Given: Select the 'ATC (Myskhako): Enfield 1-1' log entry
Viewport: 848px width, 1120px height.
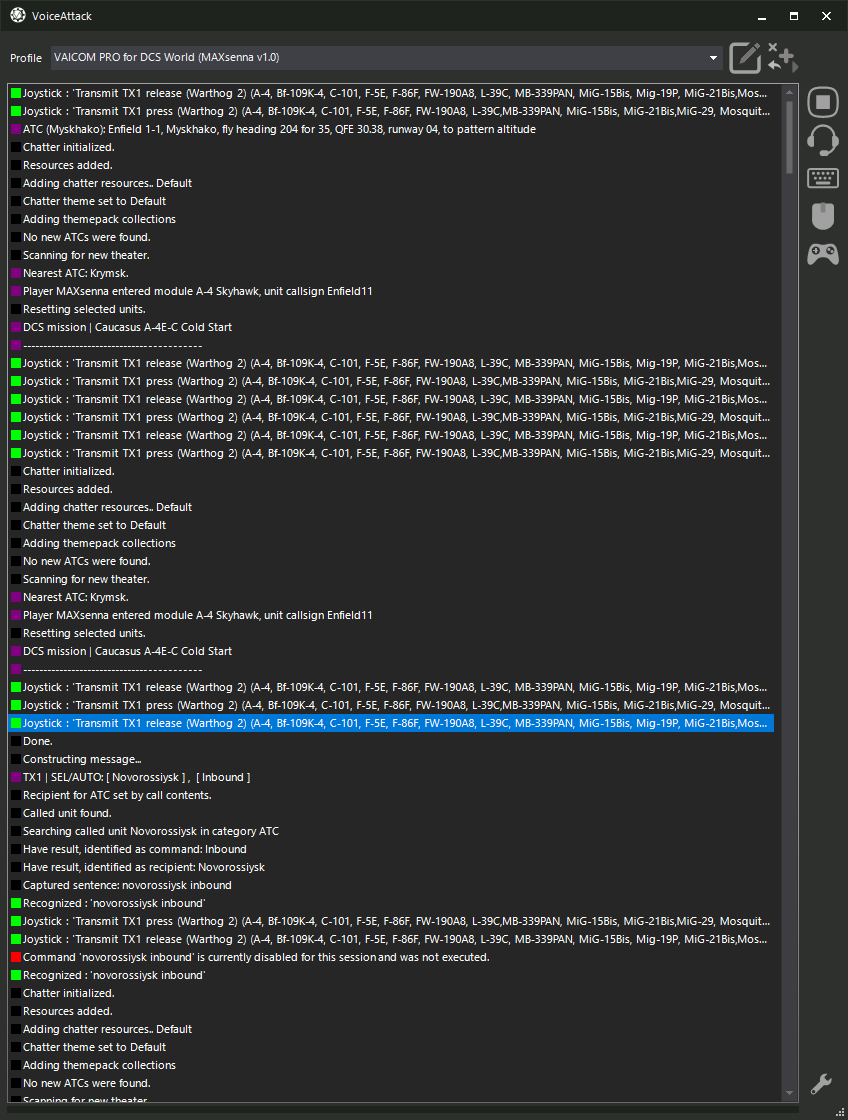Looking at the screenshot, I should (x=391, y=129).
